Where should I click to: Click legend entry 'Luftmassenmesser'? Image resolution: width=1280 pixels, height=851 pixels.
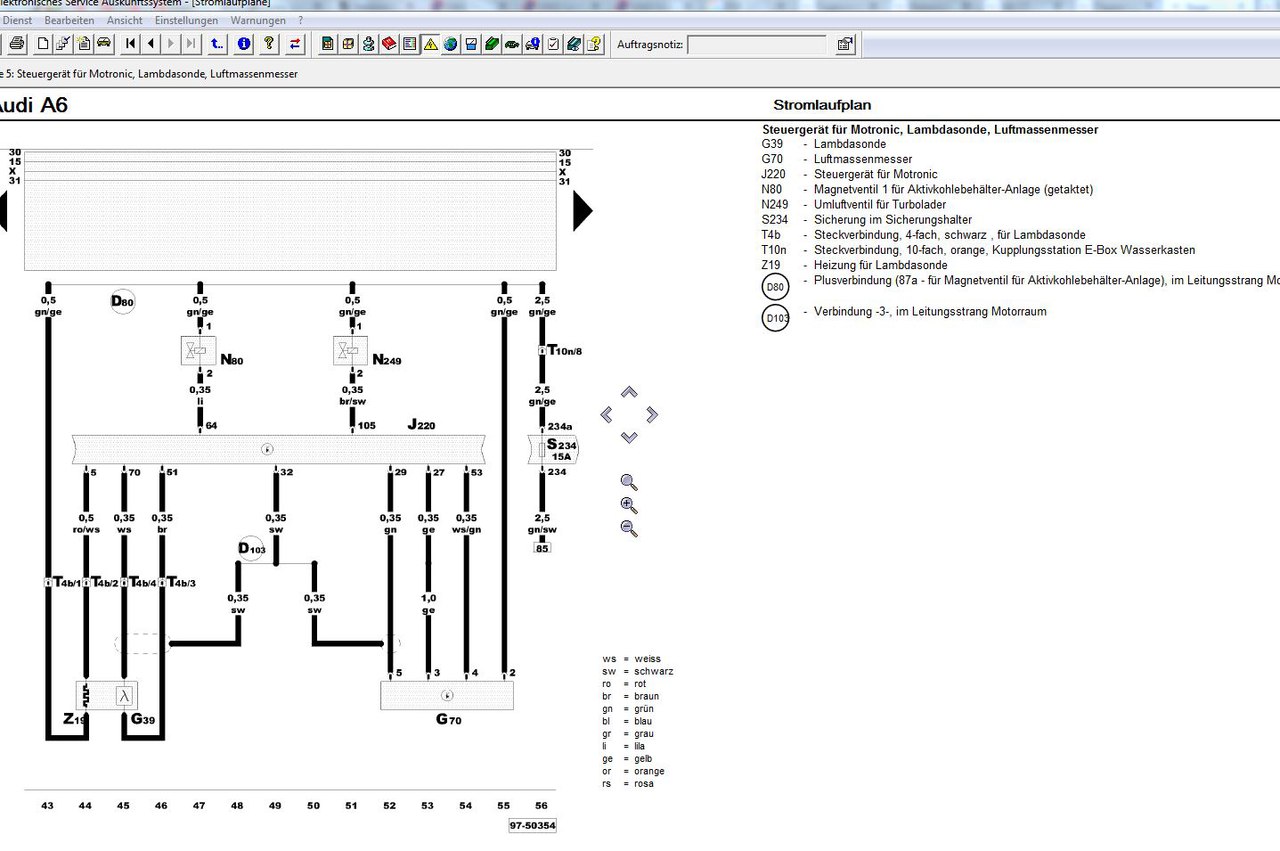coord(863,159)
